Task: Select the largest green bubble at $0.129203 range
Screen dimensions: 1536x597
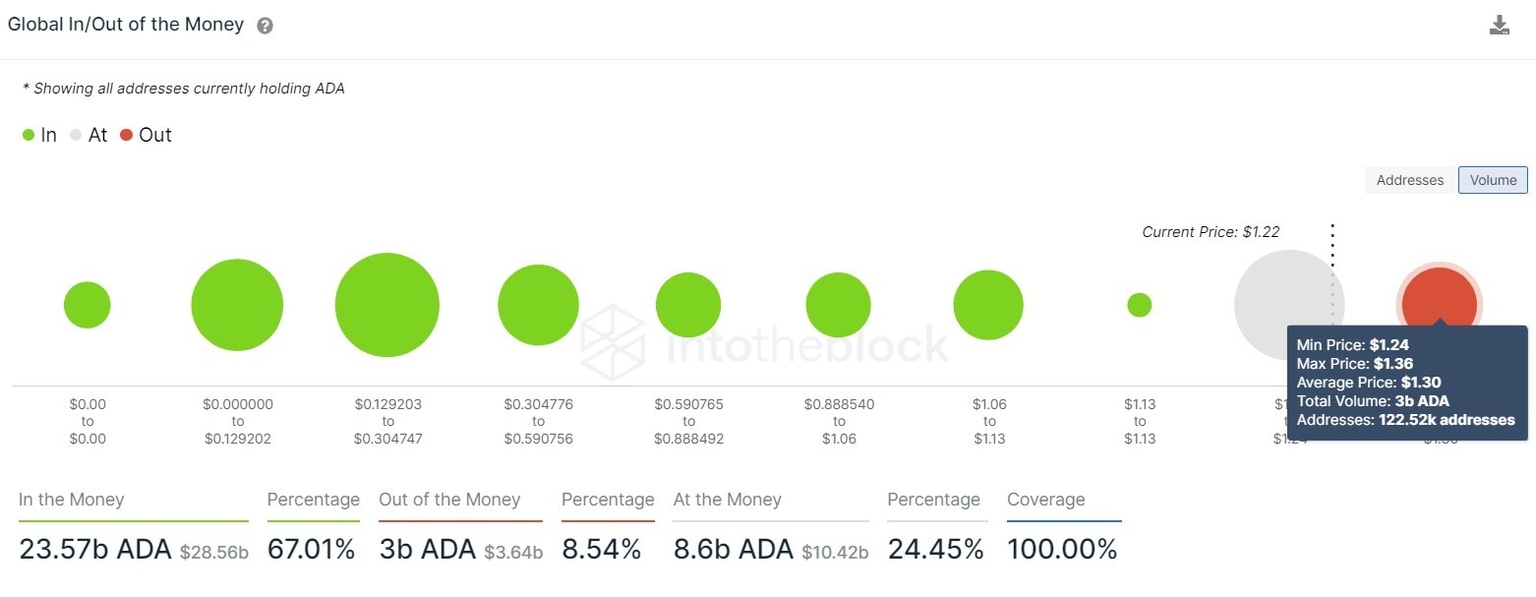Action: pos(387,305)
